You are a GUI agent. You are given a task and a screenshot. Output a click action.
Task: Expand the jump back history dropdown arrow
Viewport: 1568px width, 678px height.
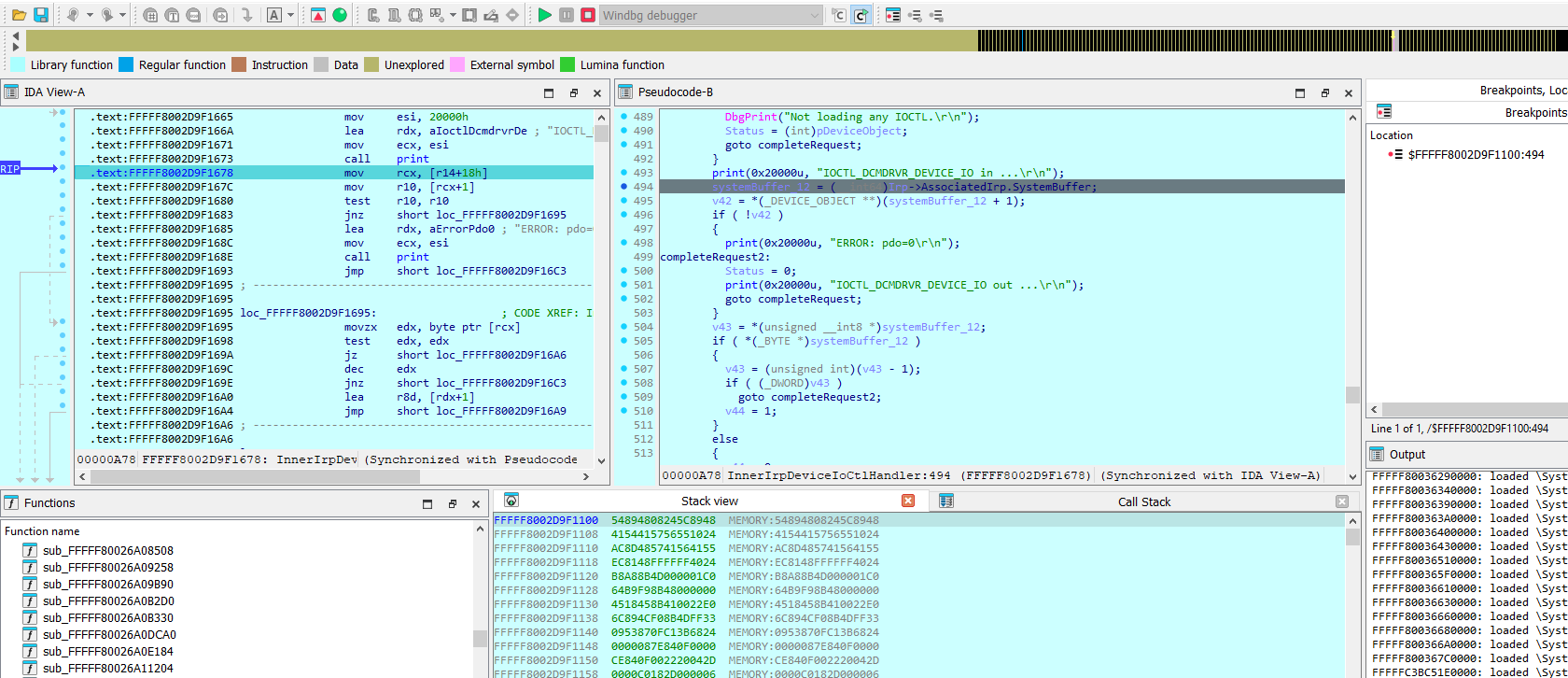tap(91, 15)
